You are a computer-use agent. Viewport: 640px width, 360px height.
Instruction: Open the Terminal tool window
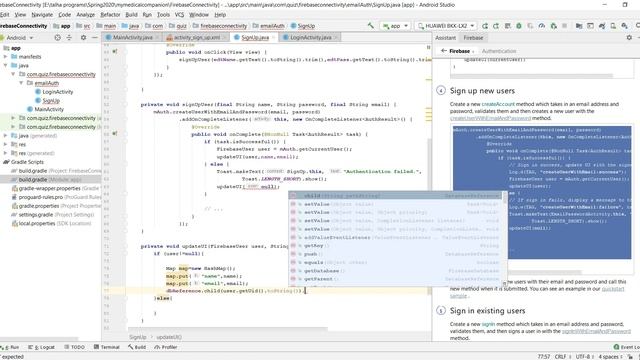(x=107, y=347)
